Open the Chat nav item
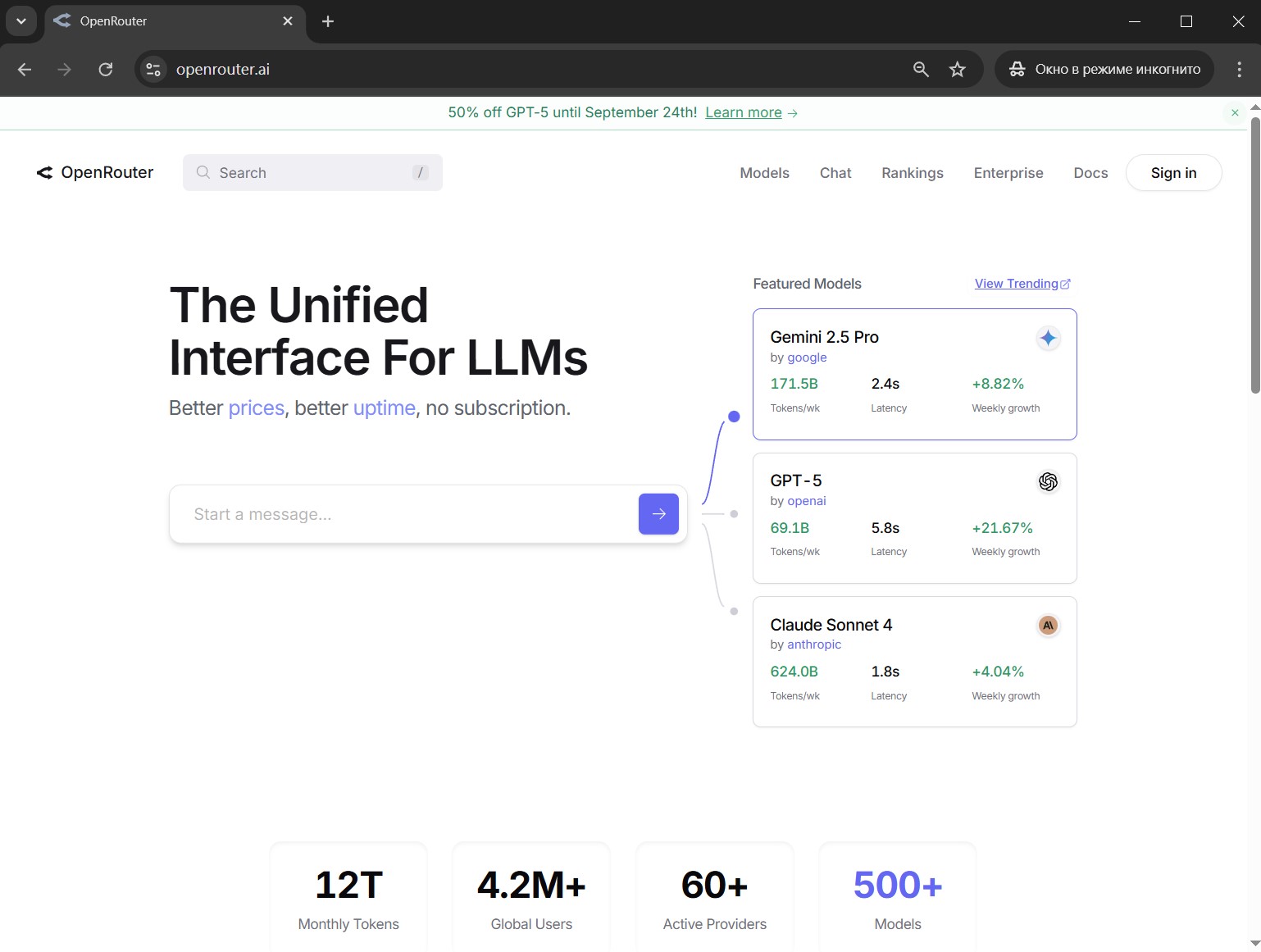The height and width of the screenshot is (952, 1261). coord(835,173)
